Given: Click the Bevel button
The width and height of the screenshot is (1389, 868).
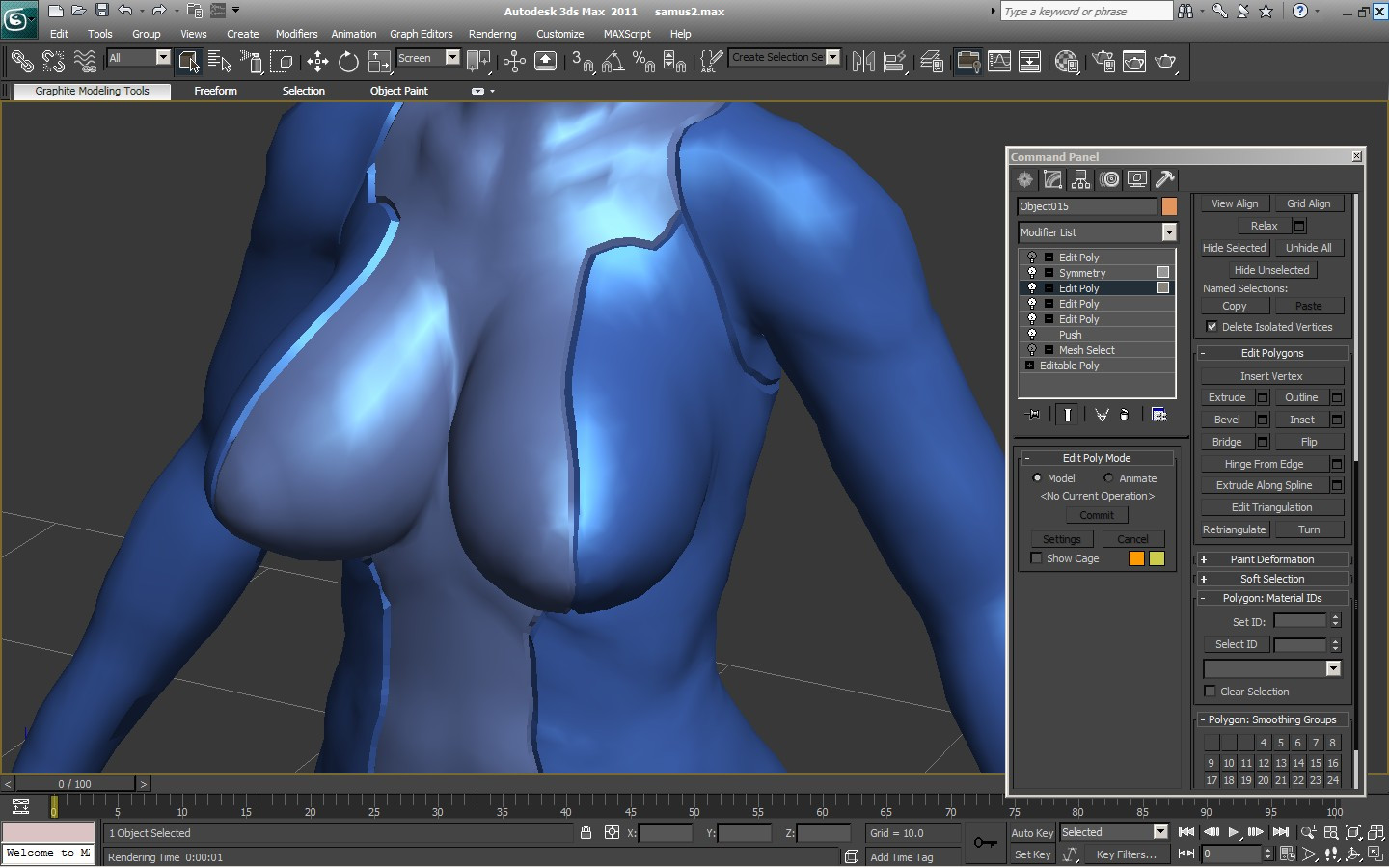Looking at the screenshot, I should coord(1227,420).
